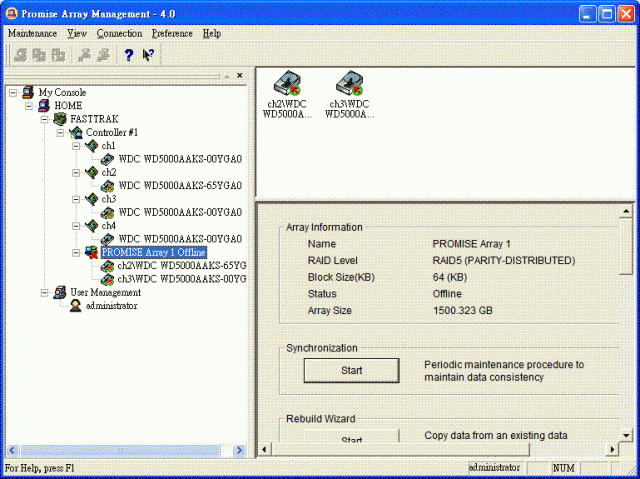
Task: Click the FASTTRAK card icon
Action: pos(60,119)
